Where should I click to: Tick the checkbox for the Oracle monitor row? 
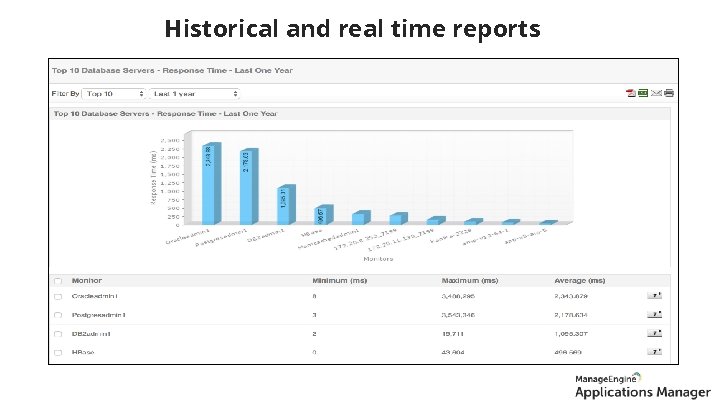pyautogui.click(x=58, y=297)
